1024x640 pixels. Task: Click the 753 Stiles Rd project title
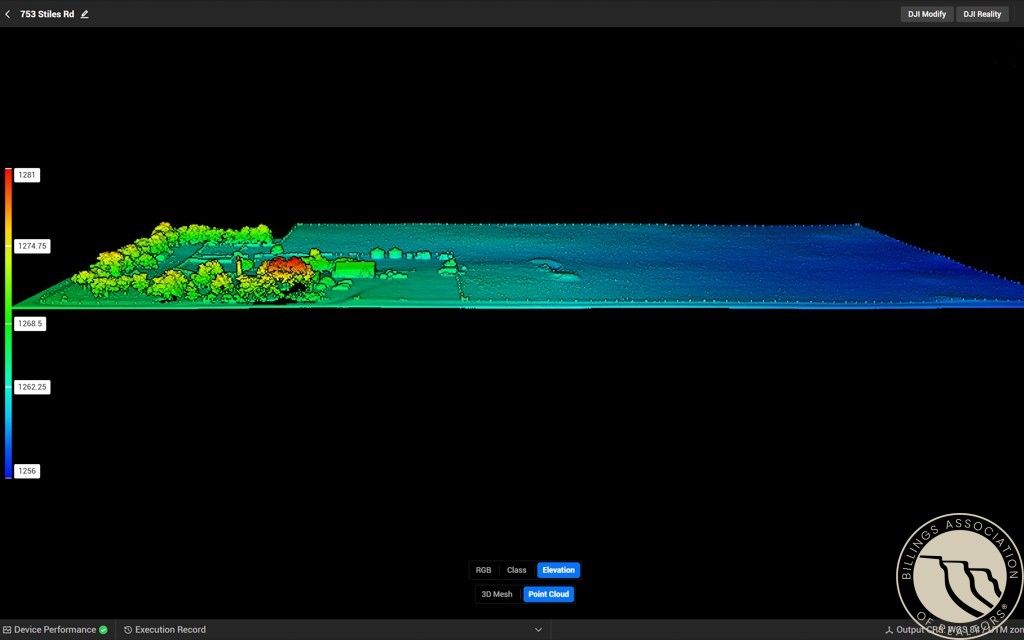click(47, 14)
